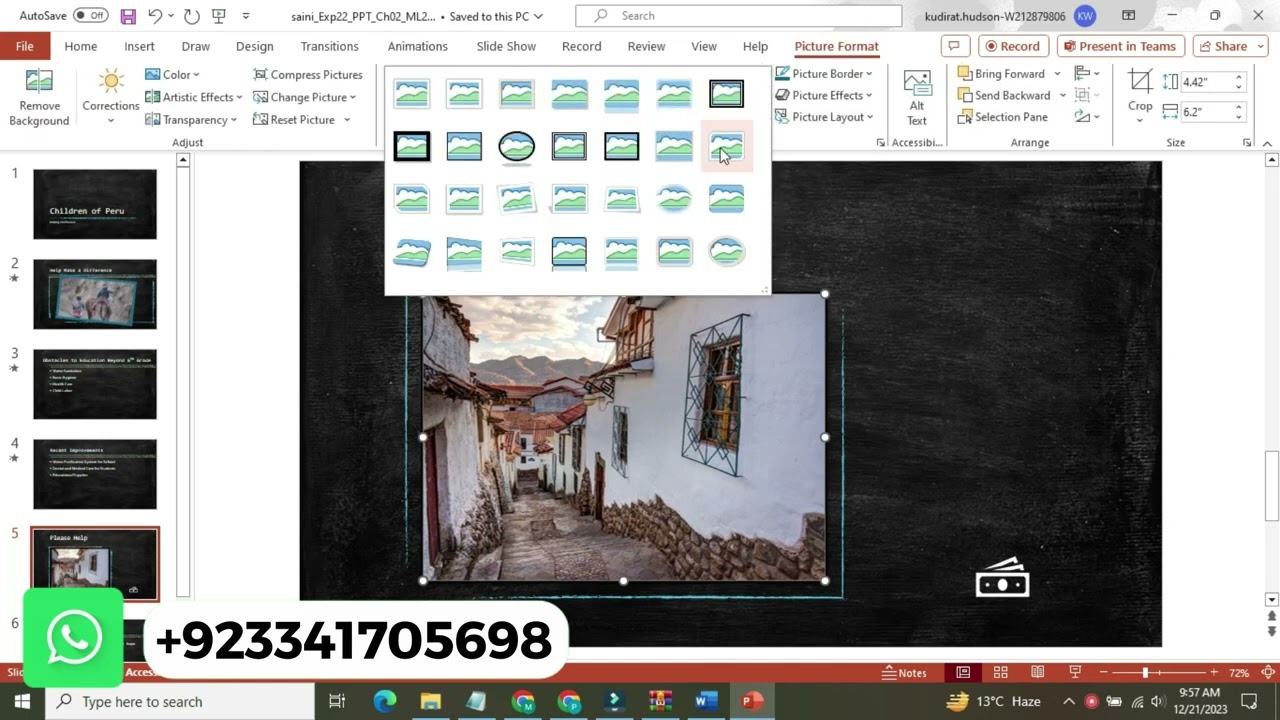Choose the oval black-bordered picture style

pos(516,147)
